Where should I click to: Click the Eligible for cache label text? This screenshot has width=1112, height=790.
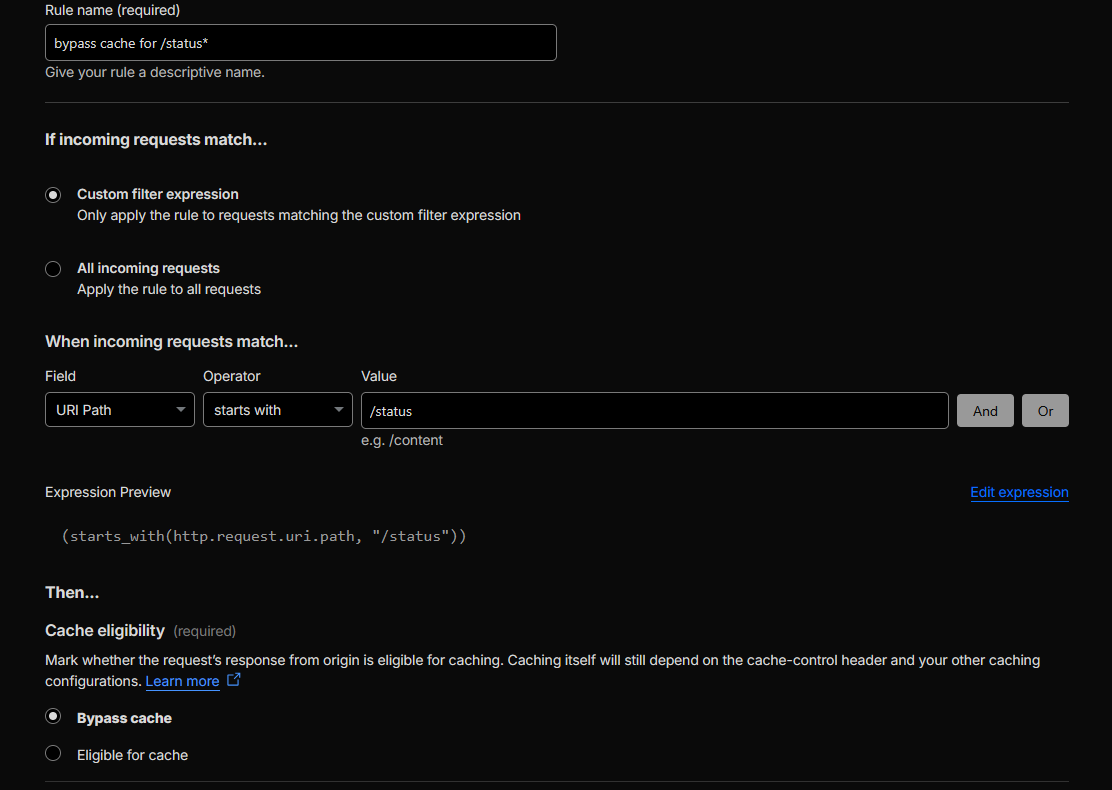click(132, 755)
